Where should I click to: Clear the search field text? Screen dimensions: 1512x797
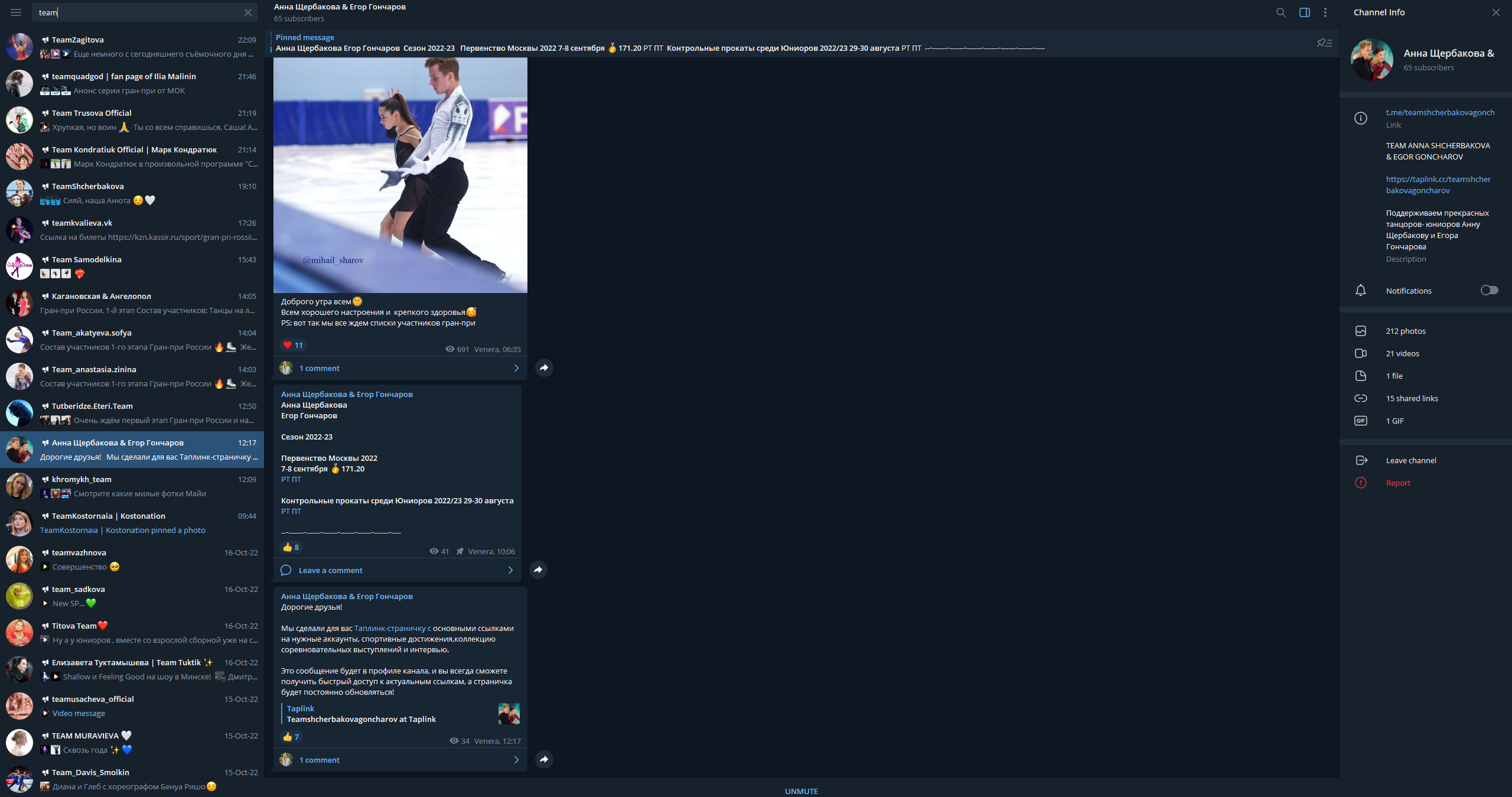click(248, 12)
